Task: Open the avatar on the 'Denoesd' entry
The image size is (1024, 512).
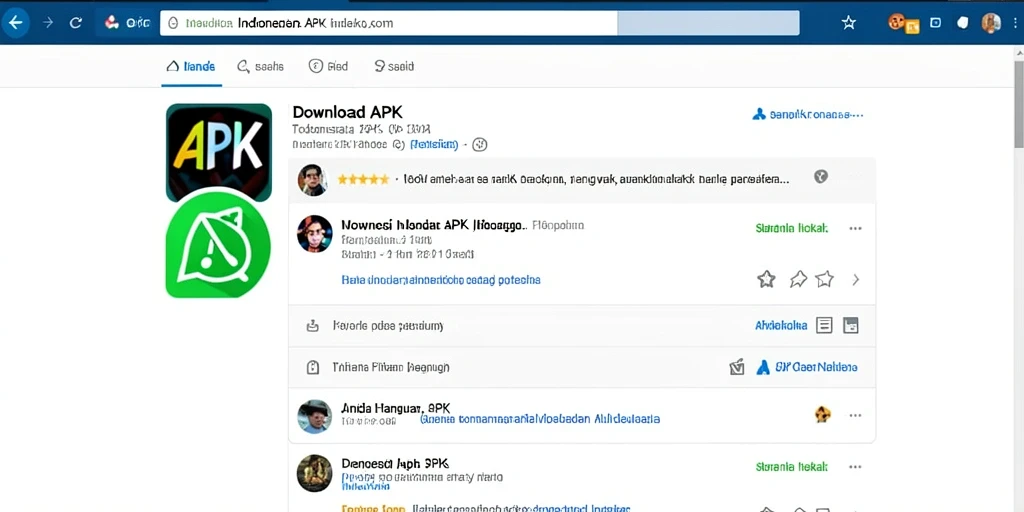Action: 314,473
